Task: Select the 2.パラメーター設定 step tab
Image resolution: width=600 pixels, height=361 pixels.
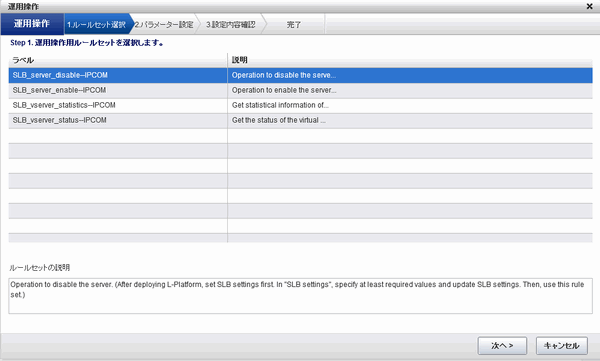Action: tap(164, 25)
